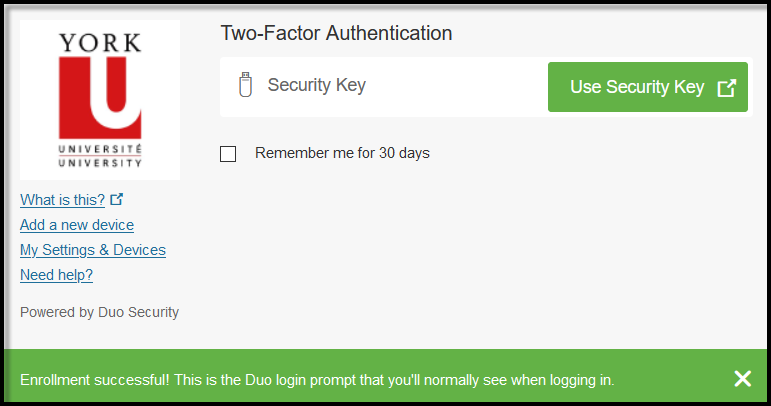
Task: Click the Two-Factor Authentication heading
Action: 336,33
